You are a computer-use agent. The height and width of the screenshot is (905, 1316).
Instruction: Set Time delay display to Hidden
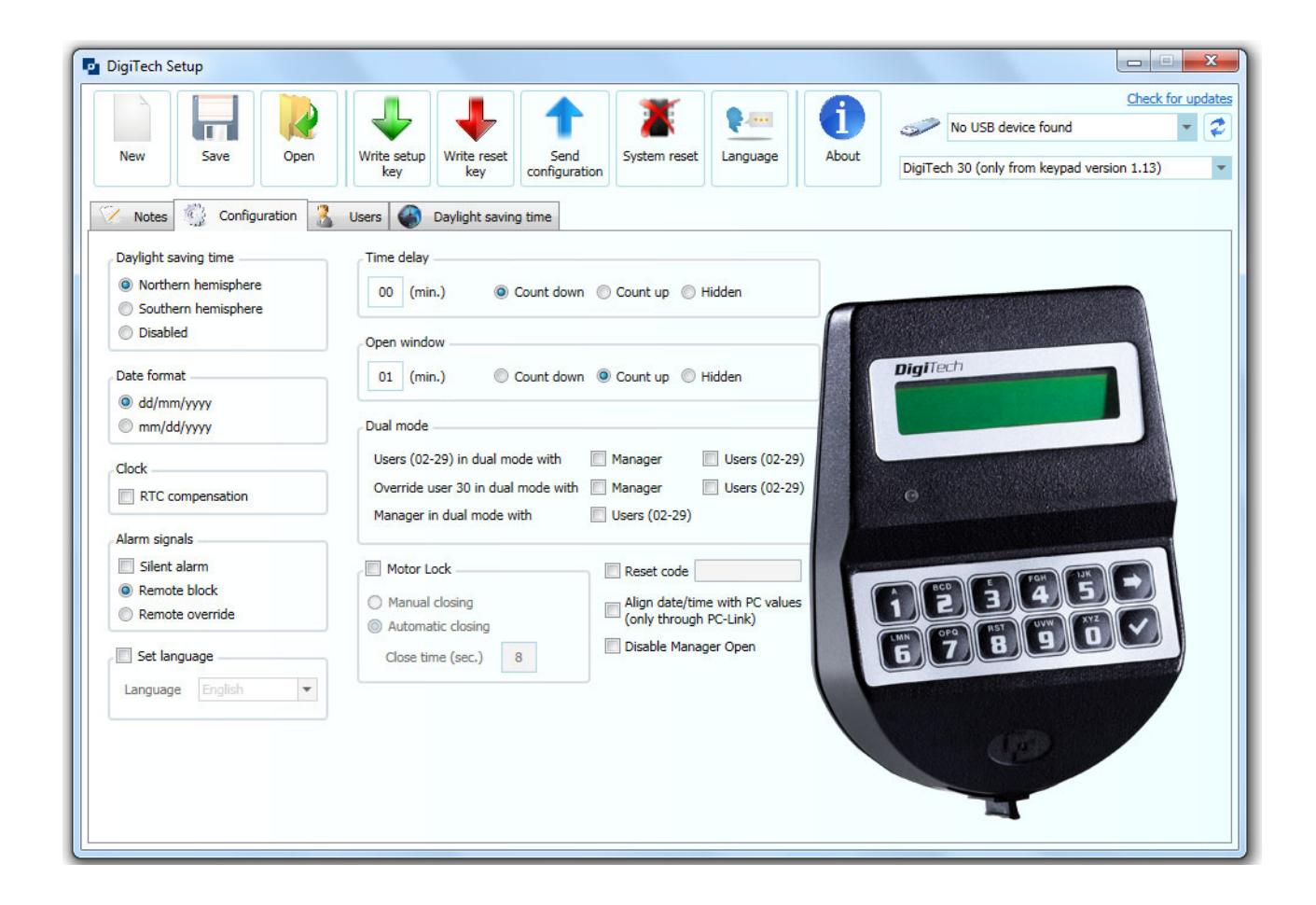(x=688, y=292)
